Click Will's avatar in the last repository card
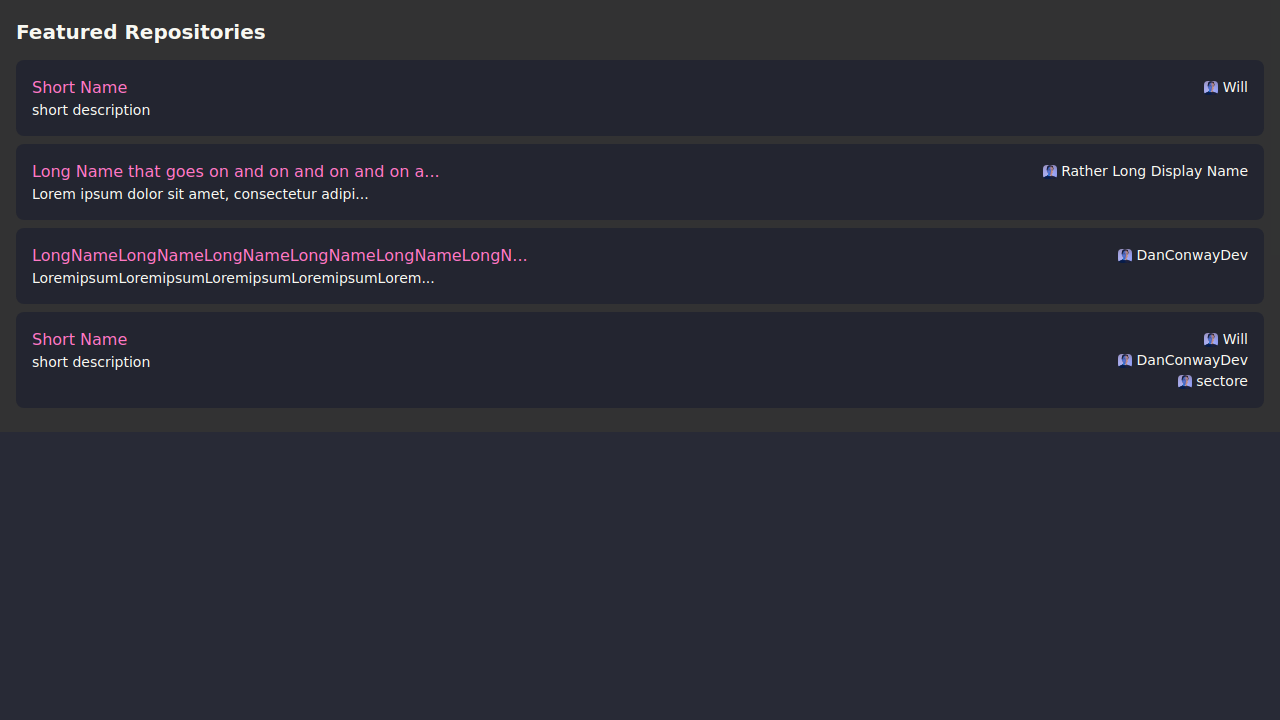 click(x=1210, y=339)
